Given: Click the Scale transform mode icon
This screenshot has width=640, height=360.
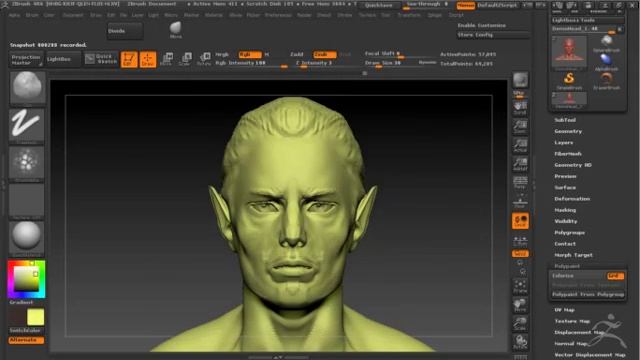Looking at the screenshot, I should [185, 59].
